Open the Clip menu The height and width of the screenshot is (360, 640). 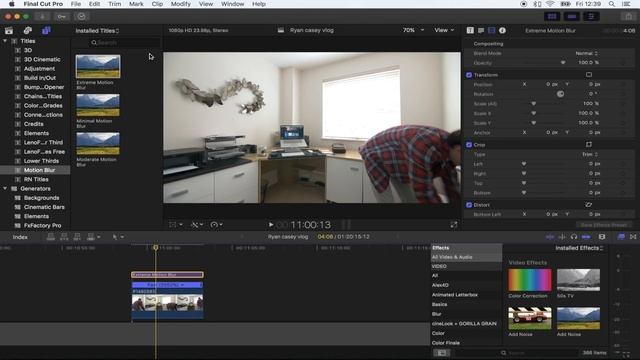[157, 4]
